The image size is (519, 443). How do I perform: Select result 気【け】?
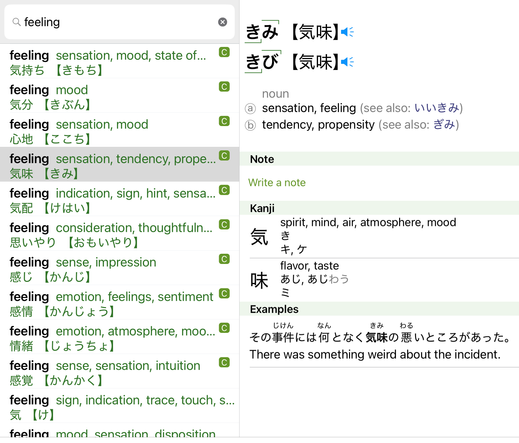point(119,406)
